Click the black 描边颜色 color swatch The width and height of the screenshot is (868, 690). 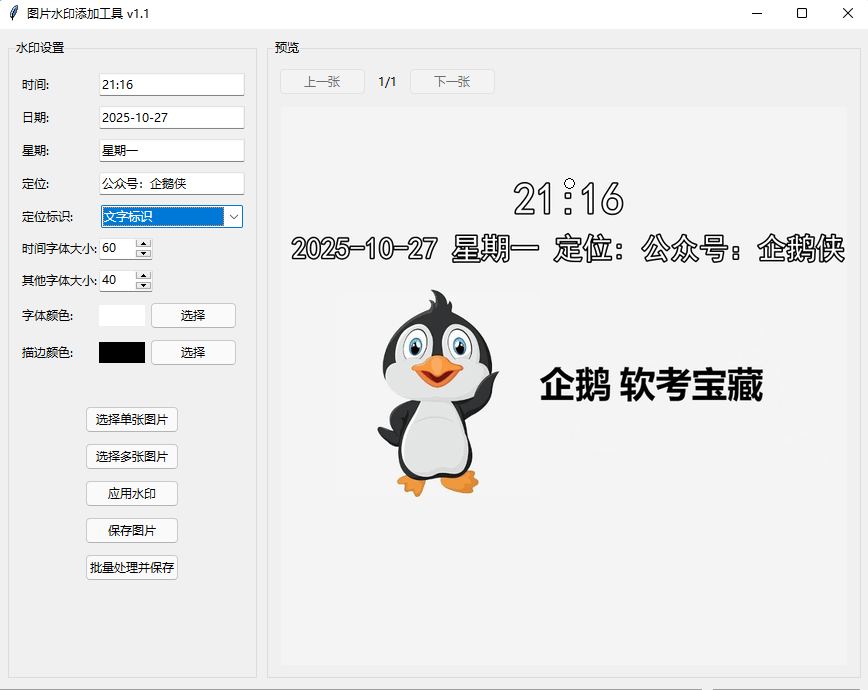[x=120, y=352]
